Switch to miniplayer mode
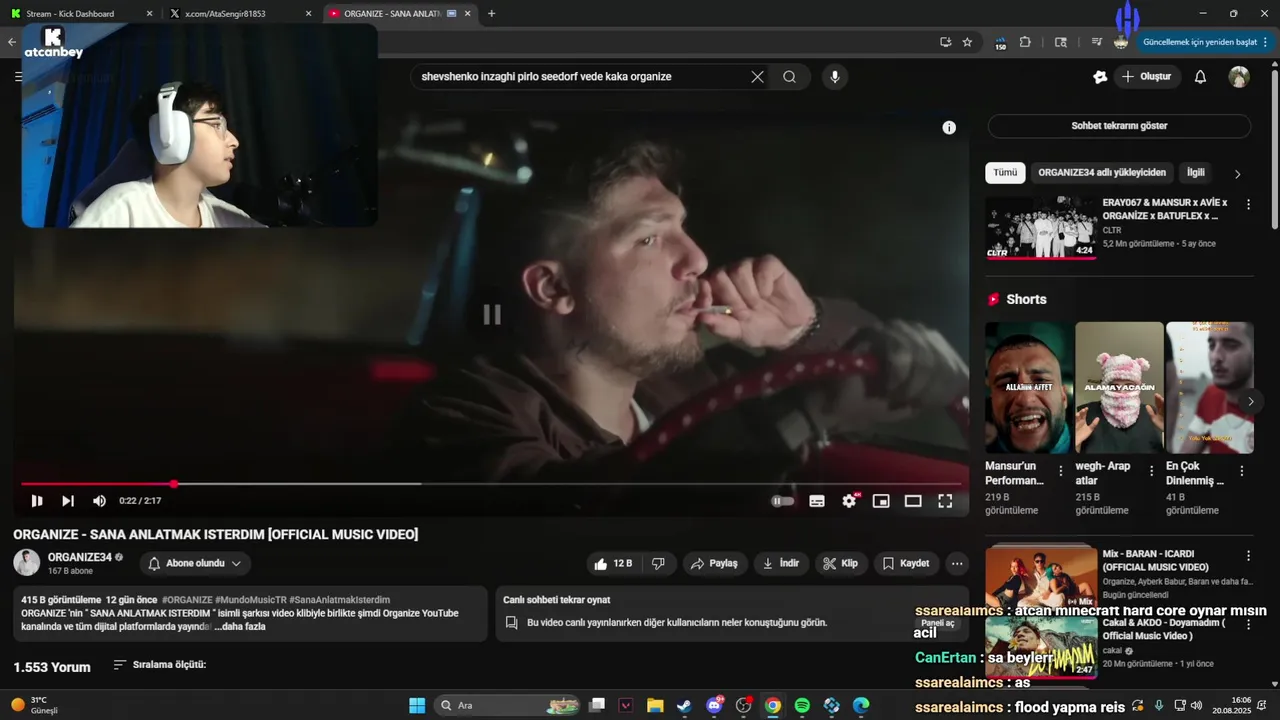Screen dimensions: 1280x720 (x=881, y=501)
